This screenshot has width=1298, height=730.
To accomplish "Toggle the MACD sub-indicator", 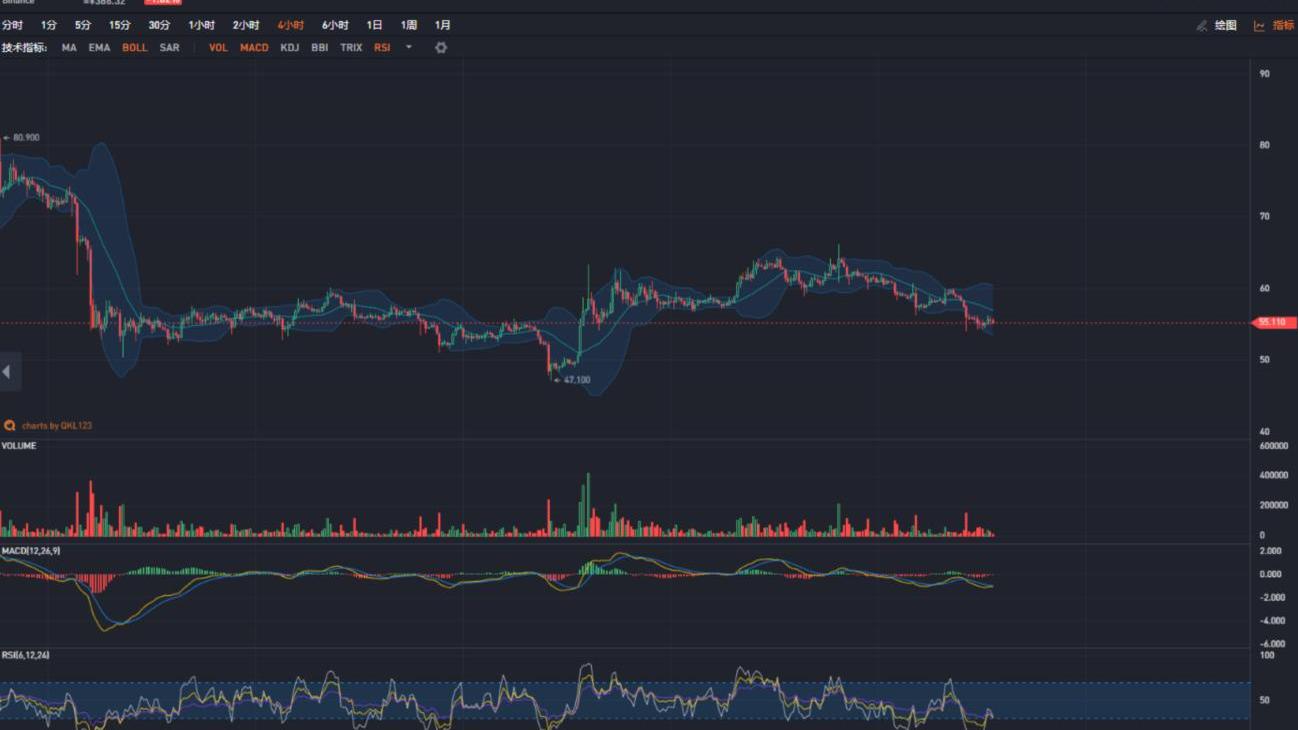I will pos(254,48).
